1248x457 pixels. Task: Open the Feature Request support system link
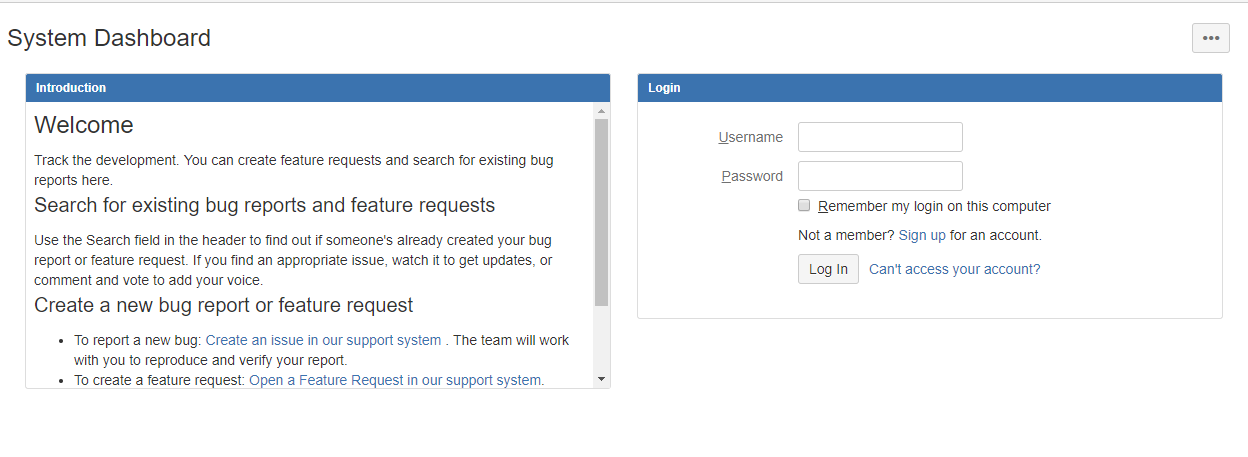395,380
